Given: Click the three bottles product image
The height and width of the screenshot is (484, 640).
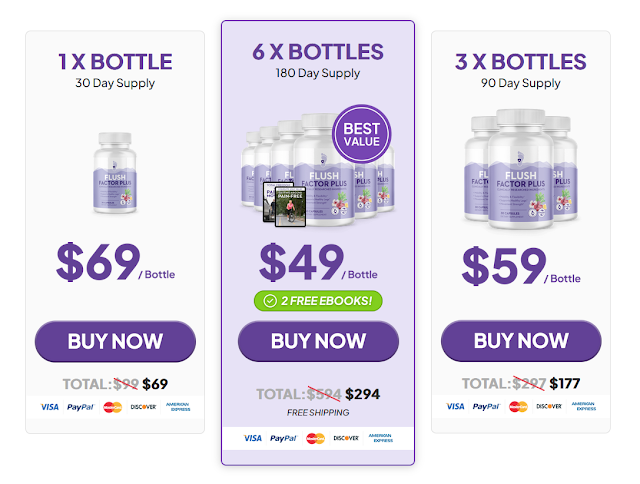Looking at the screenshot, I should (520, 165).
